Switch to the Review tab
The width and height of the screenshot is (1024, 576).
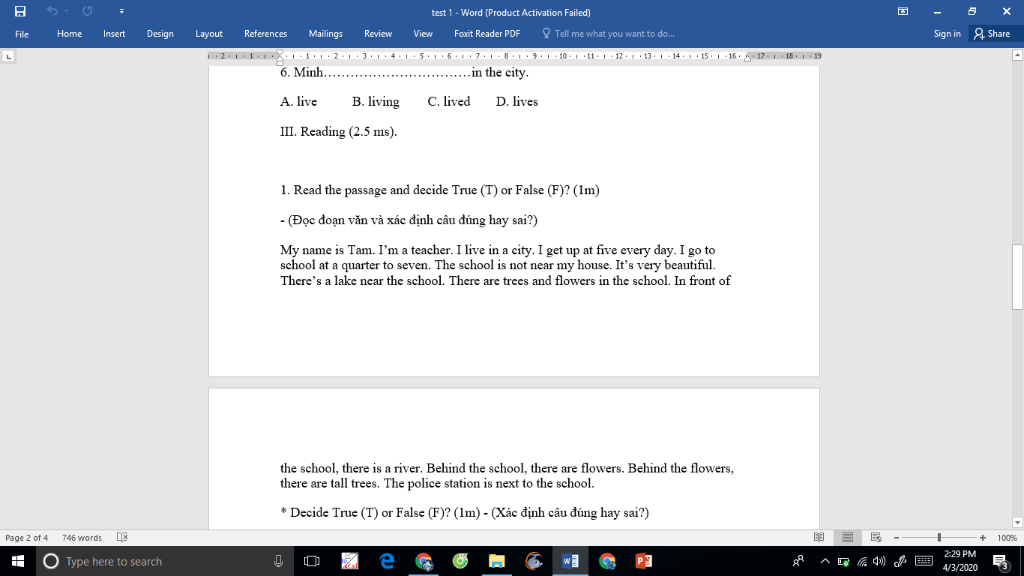377,34
